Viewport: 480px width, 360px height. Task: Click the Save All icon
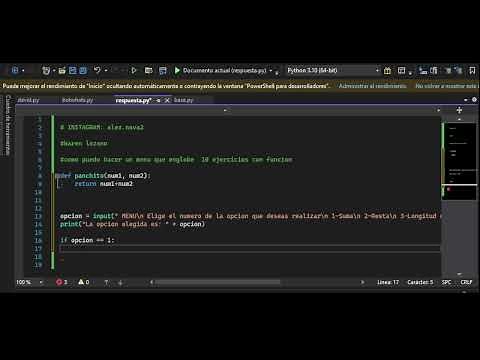(x=83, y=70)
